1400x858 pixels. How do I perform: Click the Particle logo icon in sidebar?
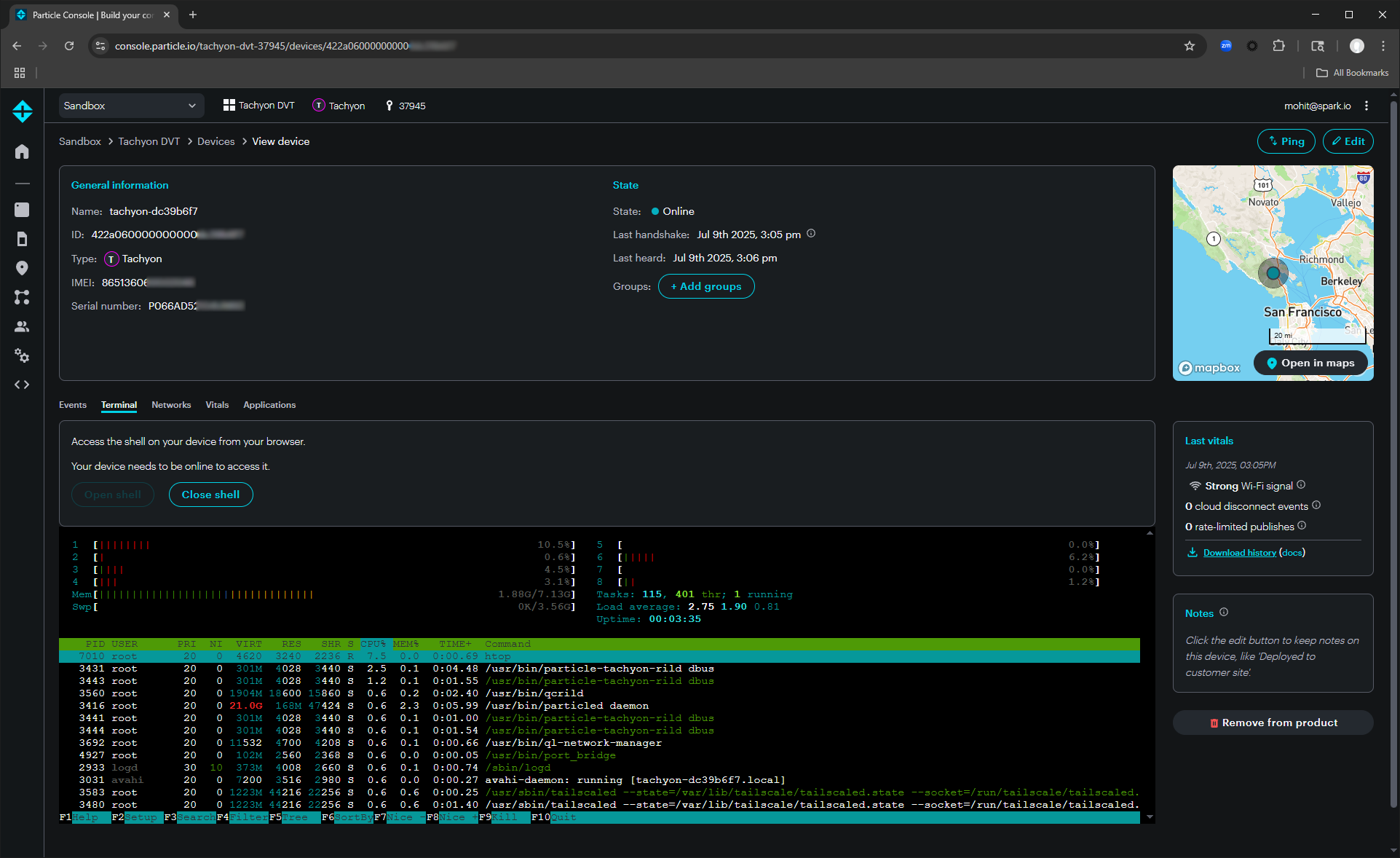tap(23, 111)
